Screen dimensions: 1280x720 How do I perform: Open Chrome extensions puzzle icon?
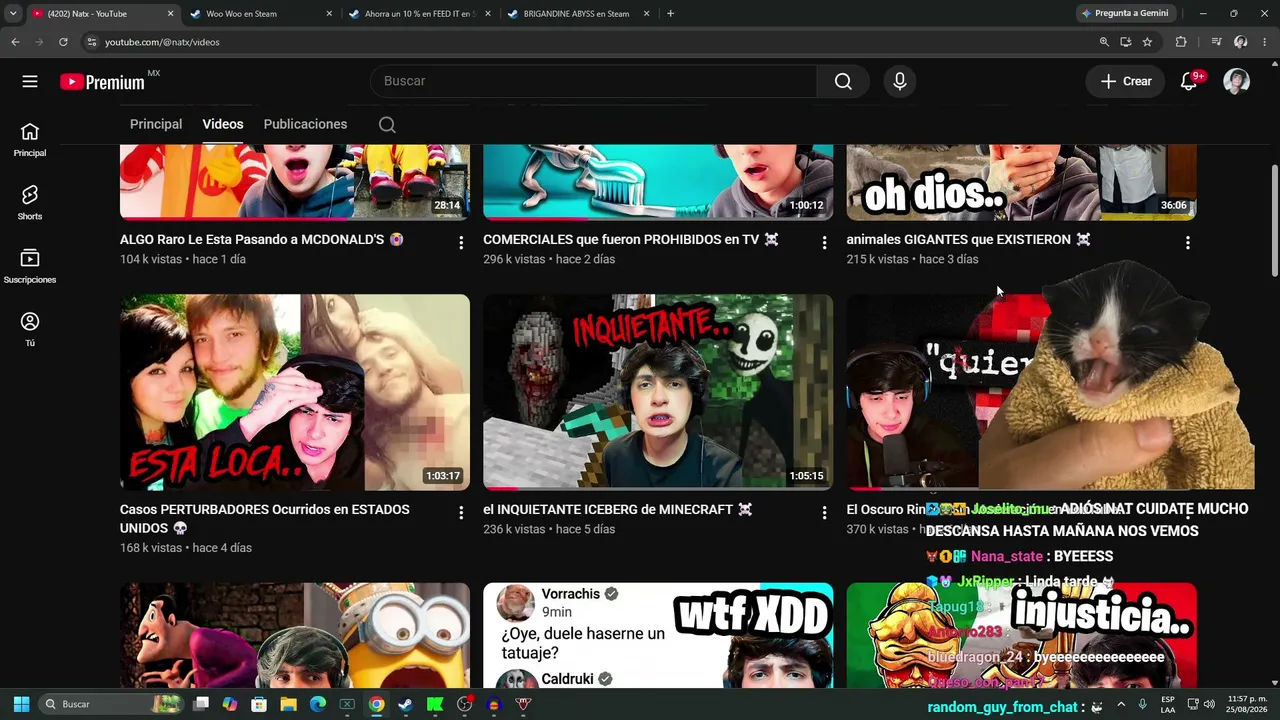[1181, 42]
